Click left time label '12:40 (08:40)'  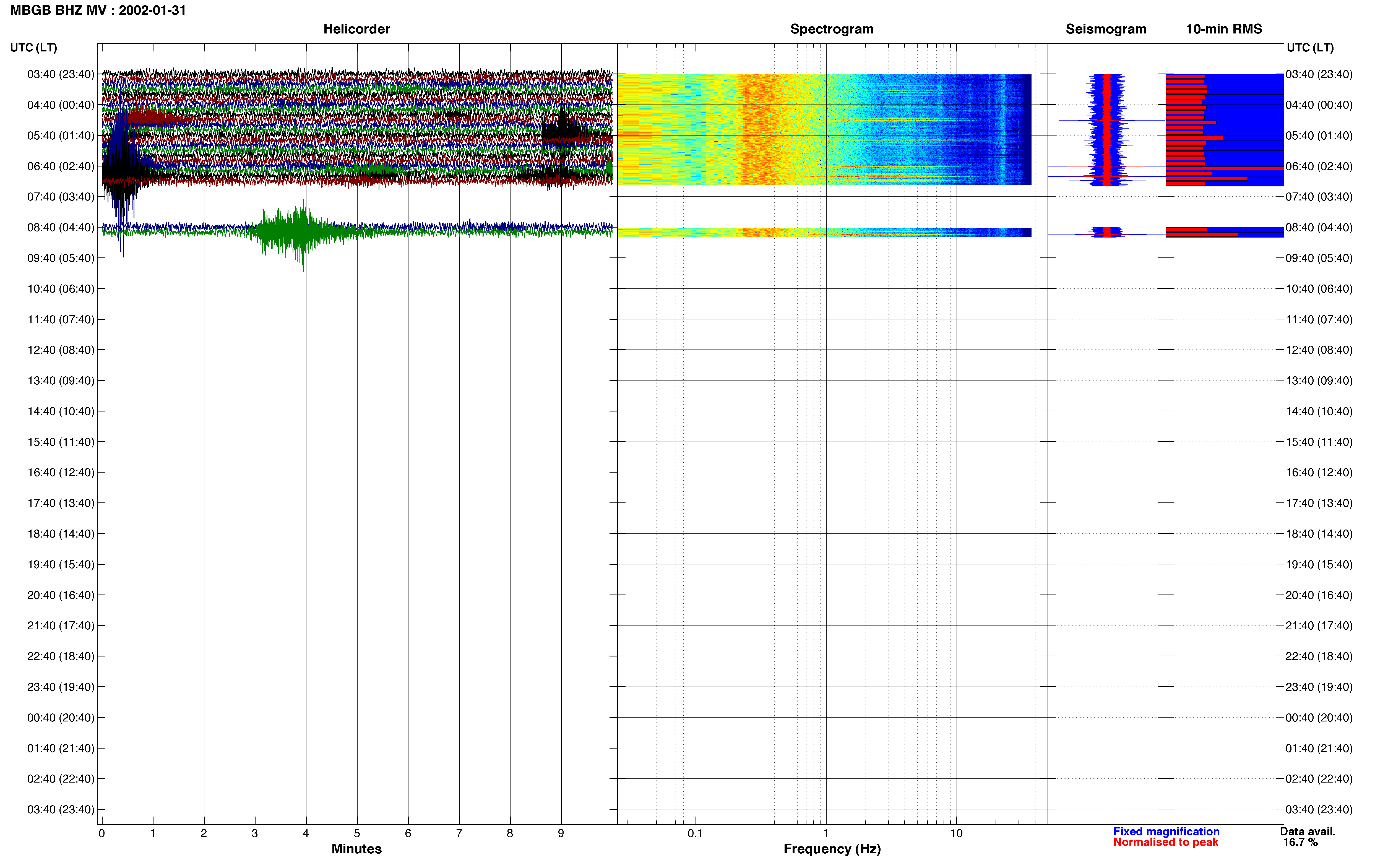point(61,350)
